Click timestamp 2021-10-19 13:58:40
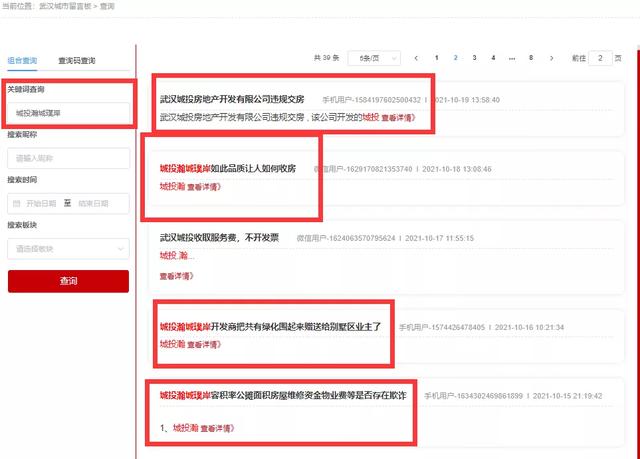640x459 pixels. coord(465,100)
